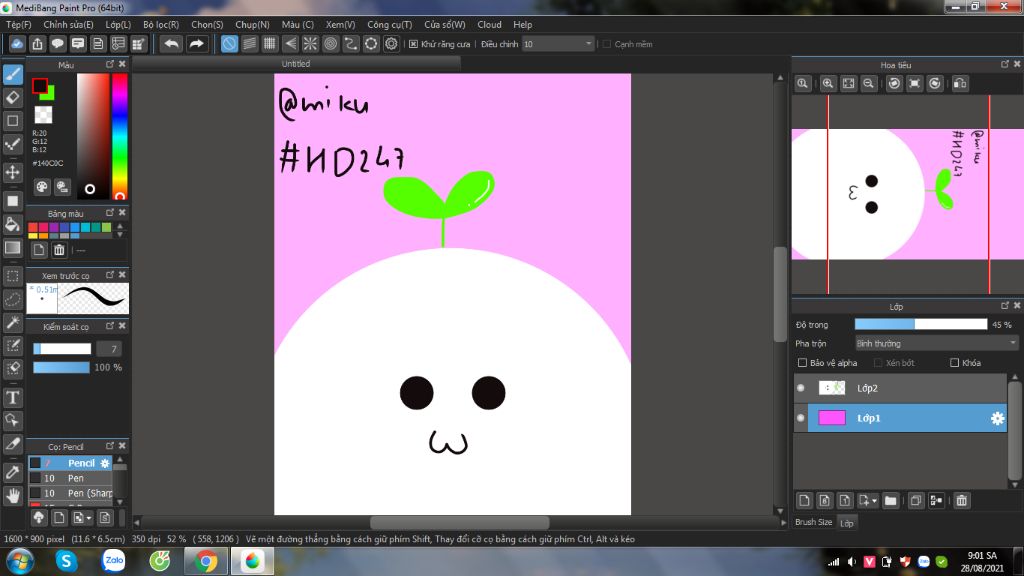Click the Undo arrow in toolbar
This screenshot has width=1024, height=576.
coord(171,44)
